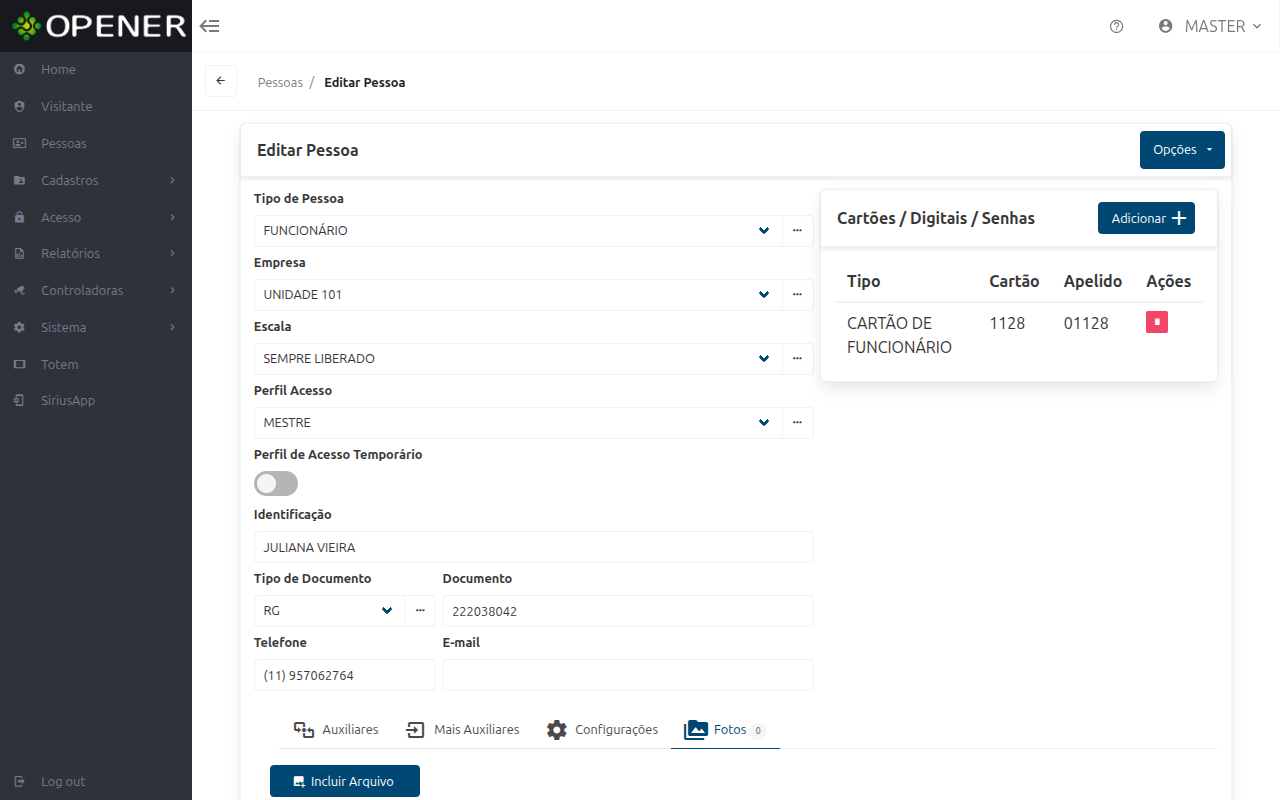Open the Perfil Acesso dropdown
This screenshot has width=1280, height=800.
[518, 423]
